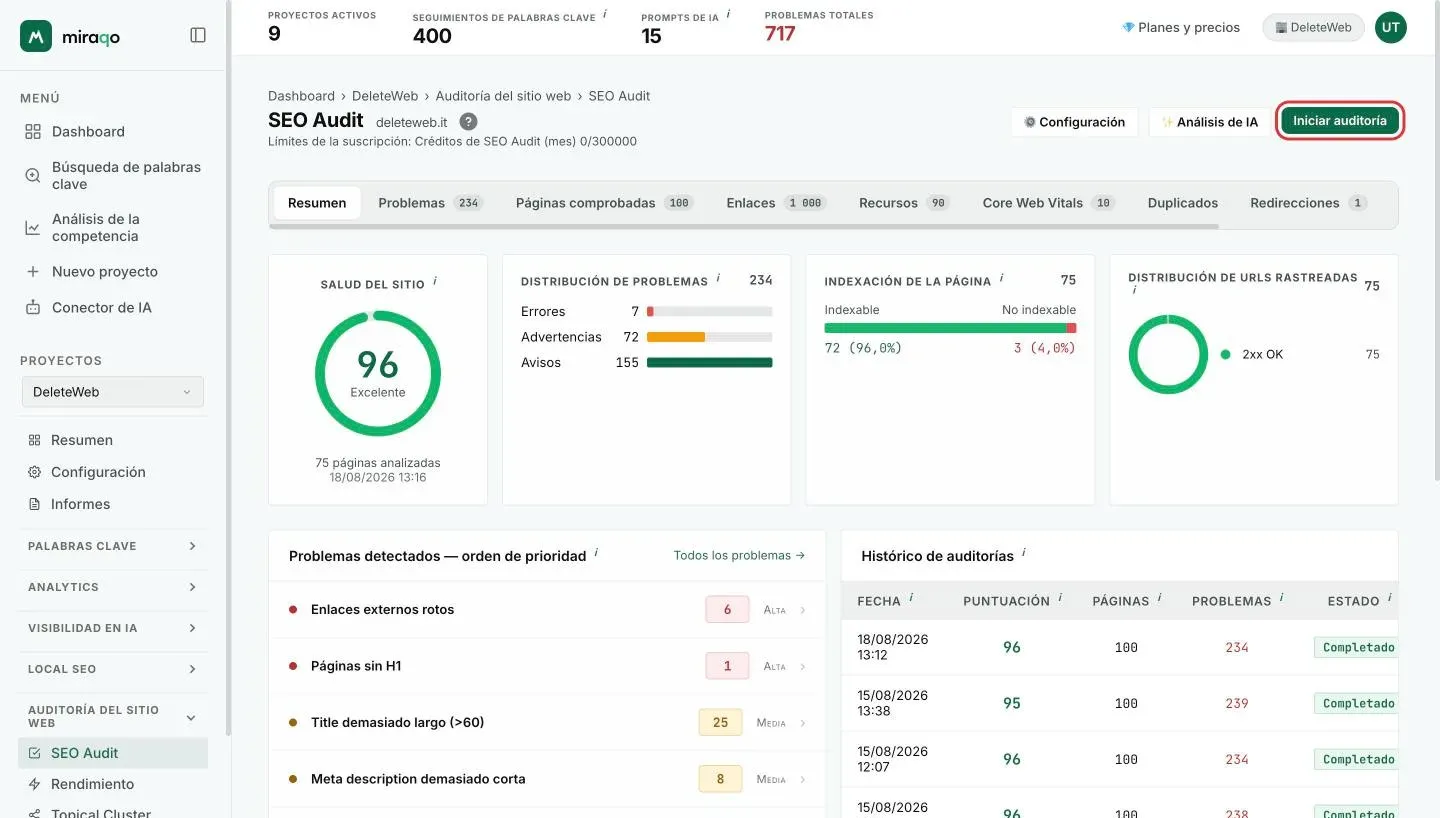Screen dimensions: 1440x818
Task: Click the SEO Audit checkbox icon in sidebar
Action: 34,753
